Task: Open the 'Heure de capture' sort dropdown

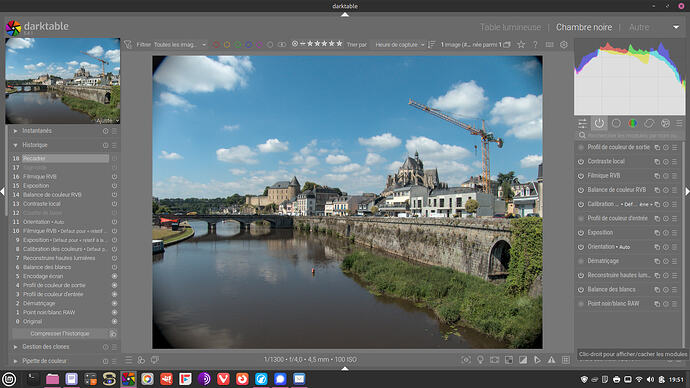Action: [400, 44]
